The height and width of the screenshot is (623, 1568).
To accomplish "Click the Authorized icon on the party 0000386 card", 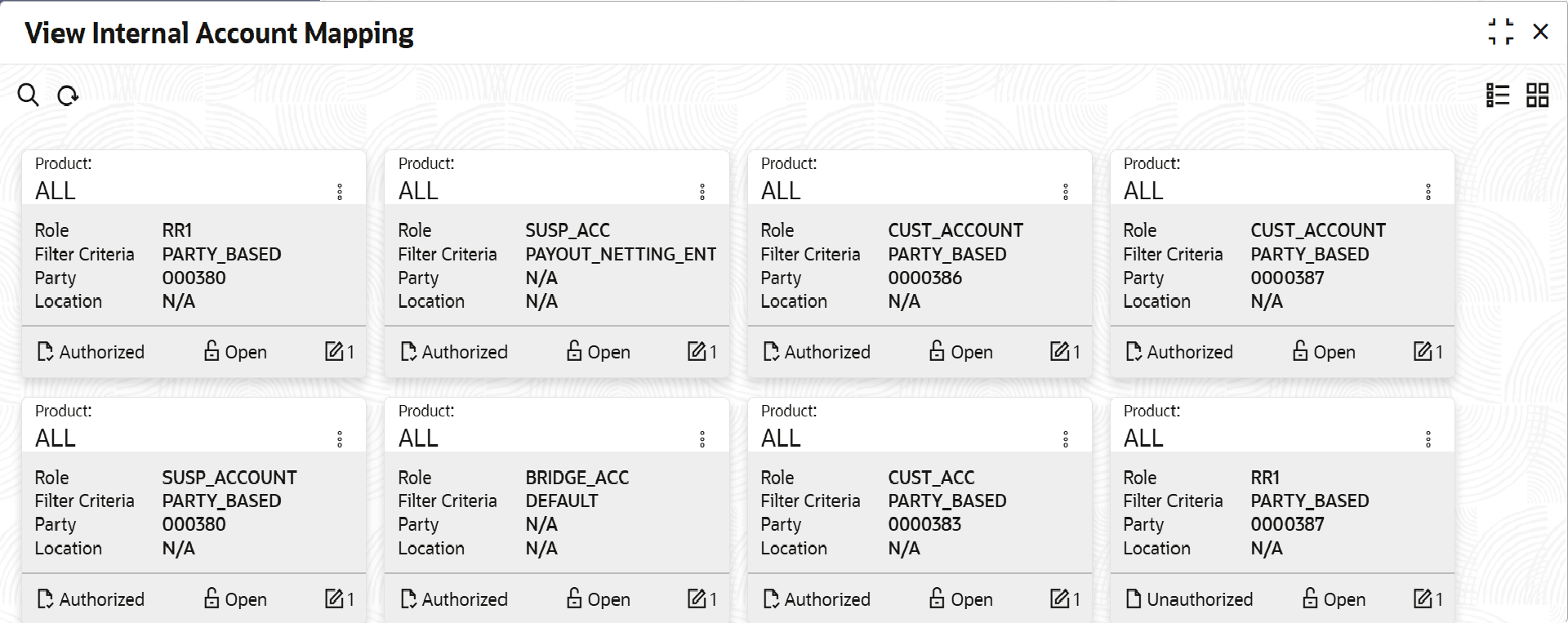I will 771,352.
